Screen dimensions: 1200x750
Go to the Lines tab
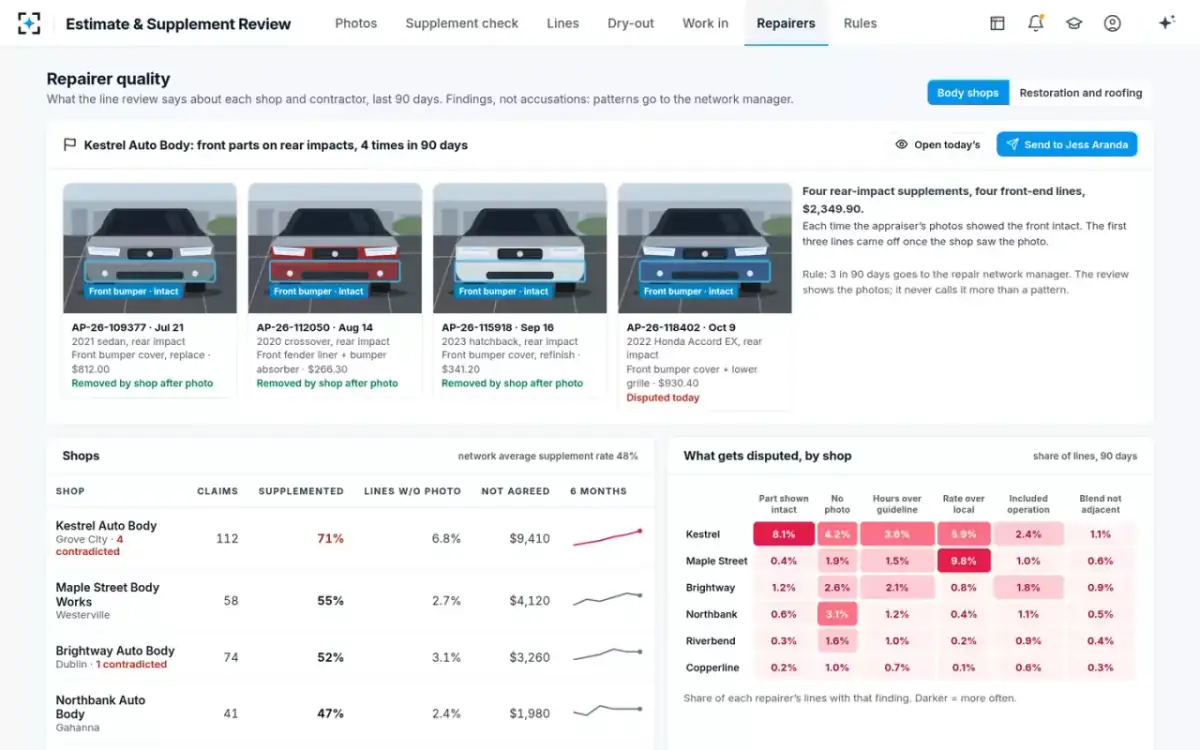pyautogui.click(x=563, y=23)
